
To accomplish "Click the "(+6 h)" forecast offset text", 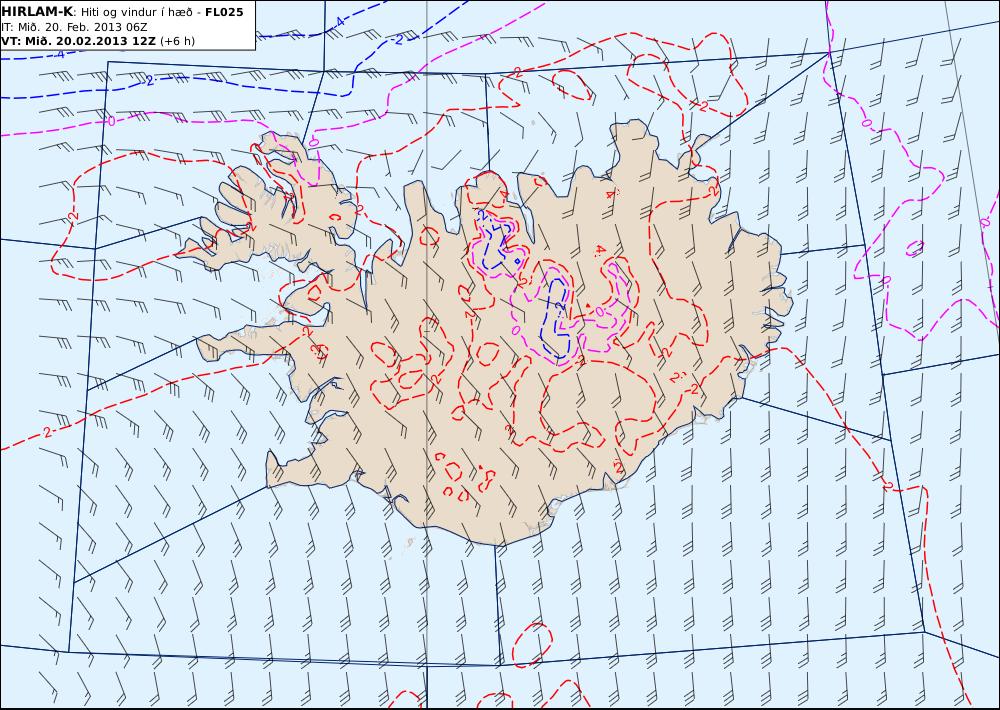I will (177, 41).
